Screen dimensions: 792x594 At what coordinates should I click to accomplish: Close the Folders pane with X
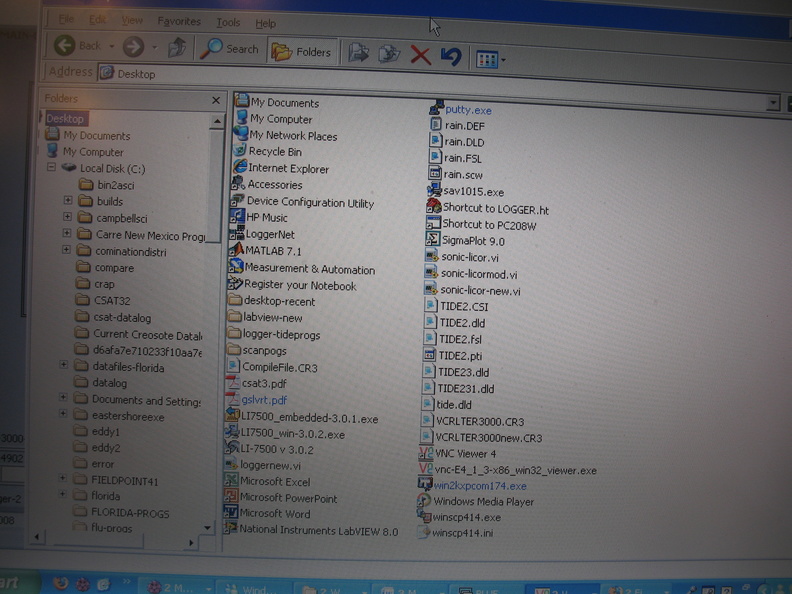(x=216, y=101)
